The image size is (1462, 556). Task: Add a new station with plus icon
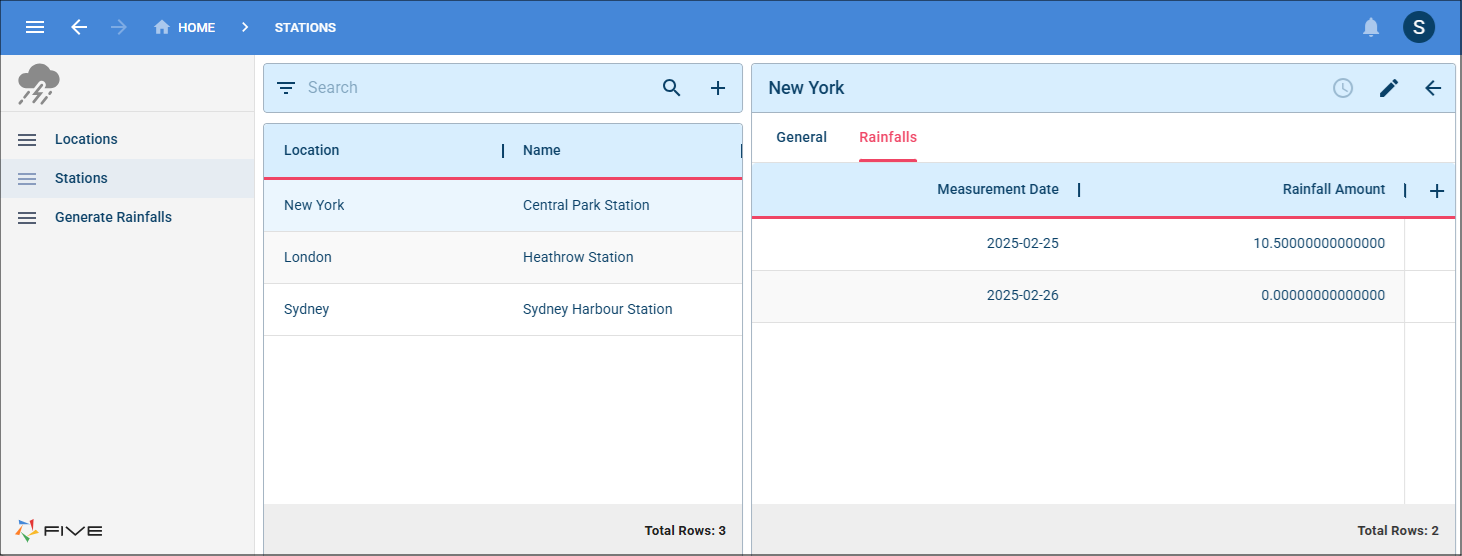pyautogui.click(x=718, y=88)
